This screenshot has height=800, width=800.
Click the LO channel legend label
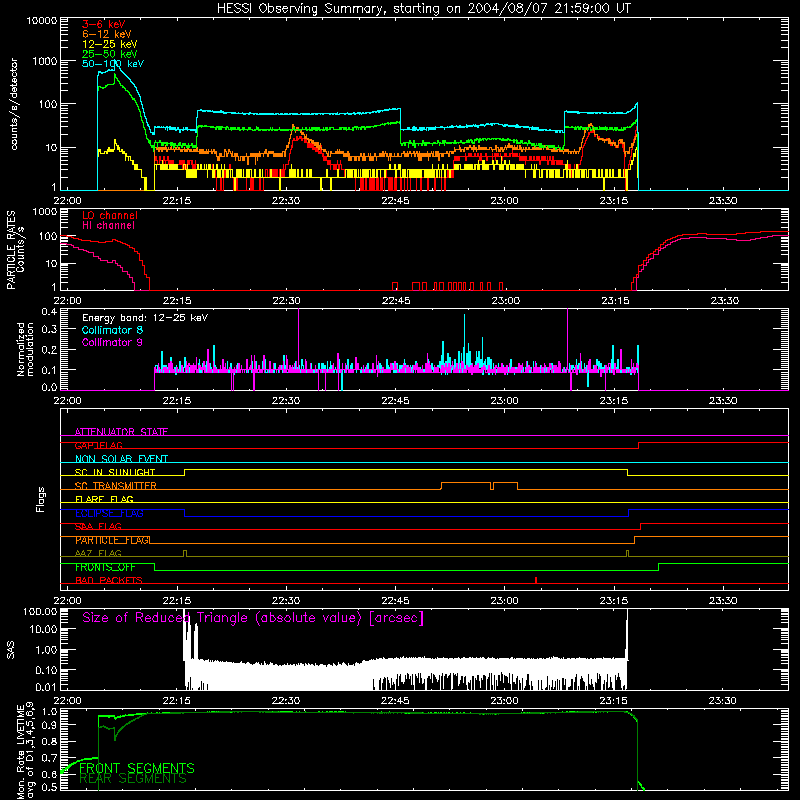tap(110, 215)
